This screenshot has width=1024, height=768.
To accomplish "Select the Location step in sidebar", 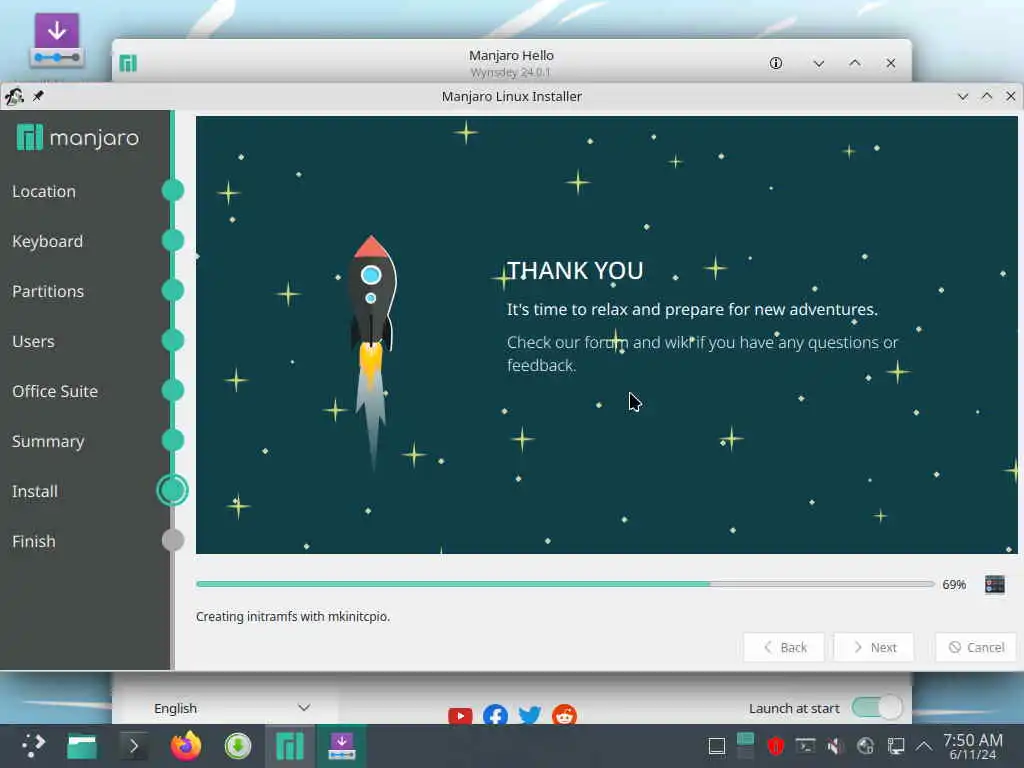I will click(x=44, y=191).
